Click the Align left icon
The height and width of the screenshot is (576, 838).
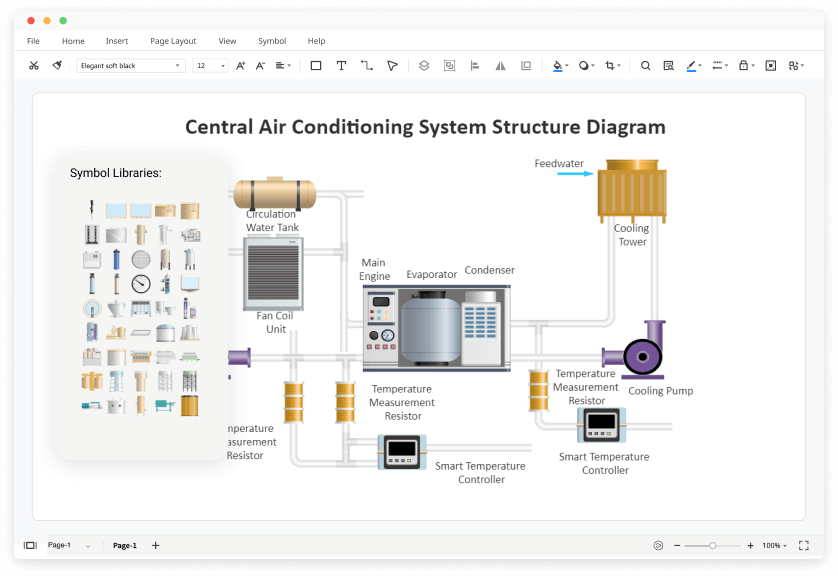click(475, 66)
